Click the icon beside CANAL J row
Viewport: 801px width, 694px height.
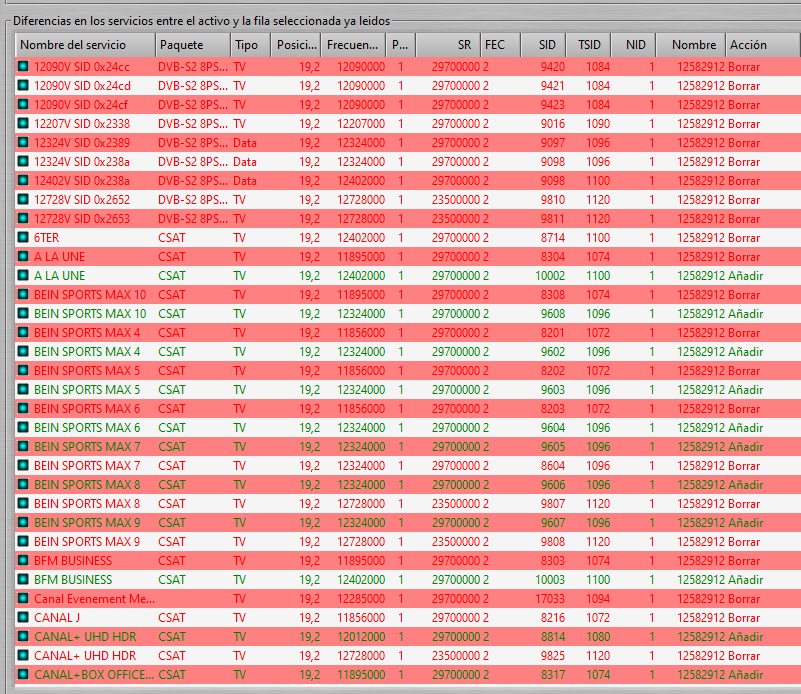(x=23, y=617)
